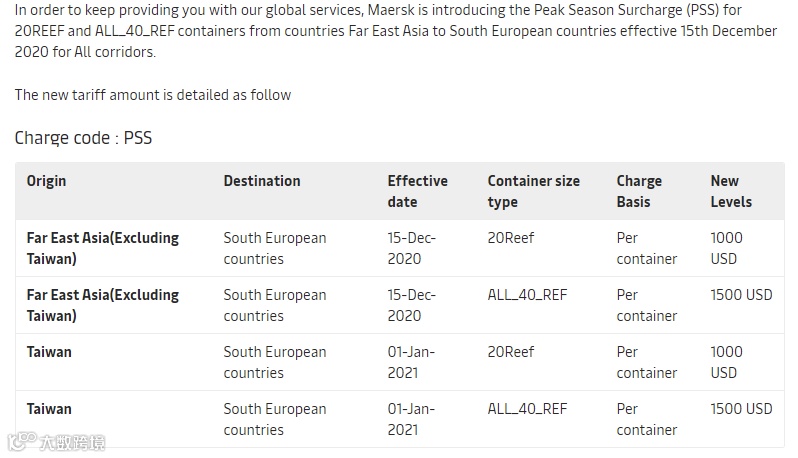The image size is (798, 458).
Task: Click ALL_40_REF in the second table row
Action: pyautogui.click(x=527, y=295)
